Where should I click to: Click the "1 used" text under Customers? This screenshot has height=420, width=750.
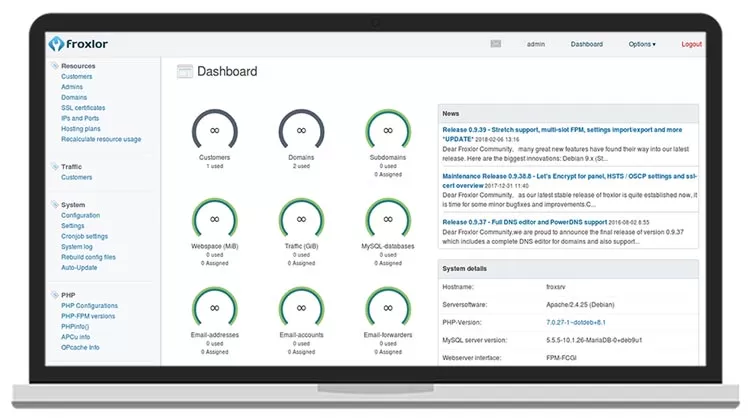[214, 166]
